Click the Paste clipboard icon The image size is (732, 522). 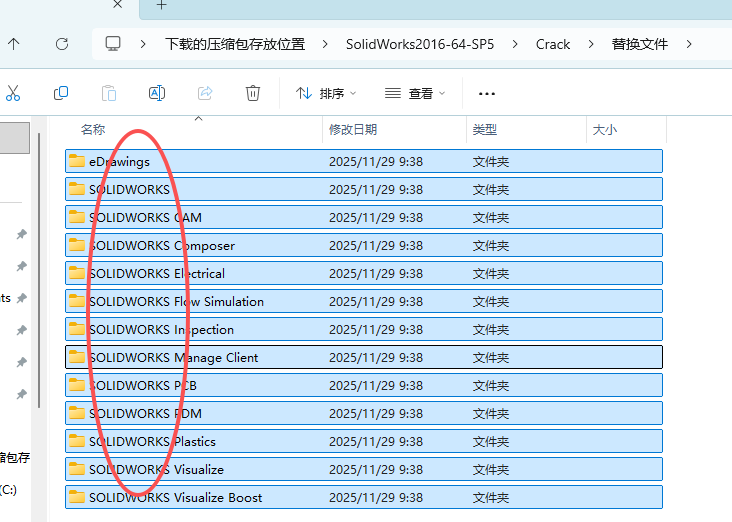109,93
